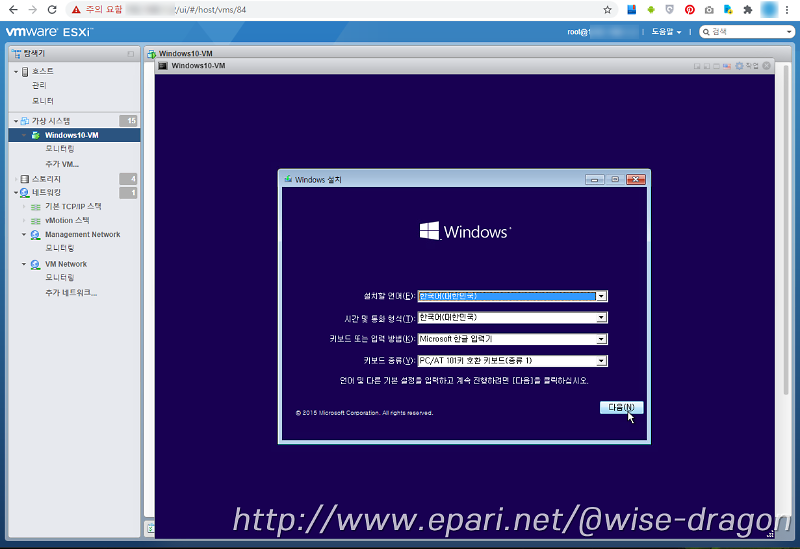Click the 가상 시스템 count badge 15
The image size is (800, 549).
[128, 121]
